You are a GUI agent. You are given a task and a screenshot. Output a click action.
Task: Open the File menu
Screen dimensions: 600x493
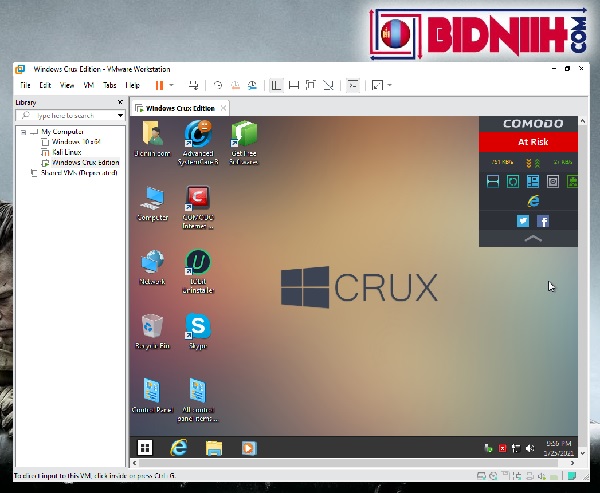pyautogui.click(x=25, y=85)
